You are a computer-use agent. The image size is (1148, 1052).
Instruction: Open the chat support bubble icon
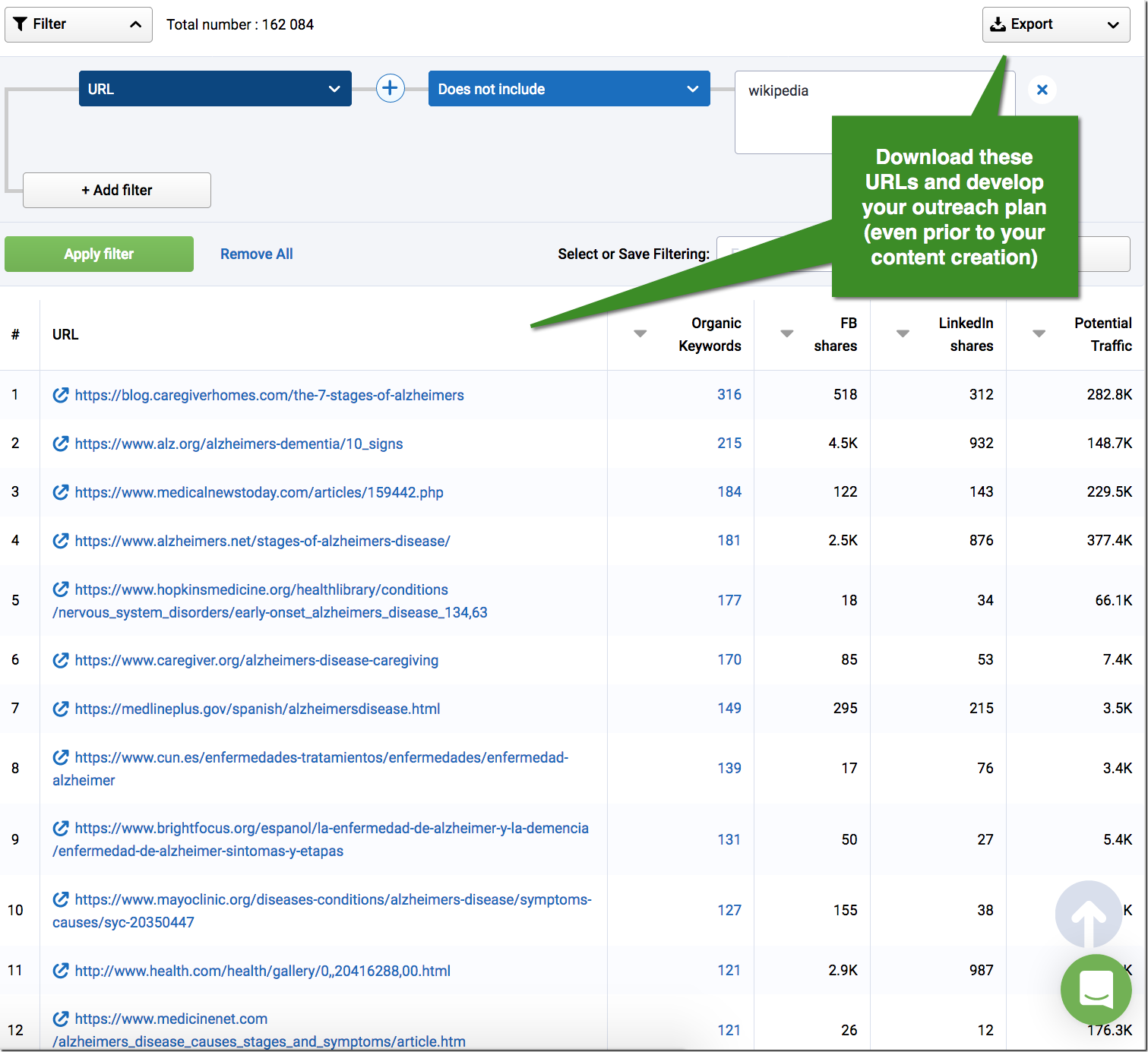[x=1096, y=990]
